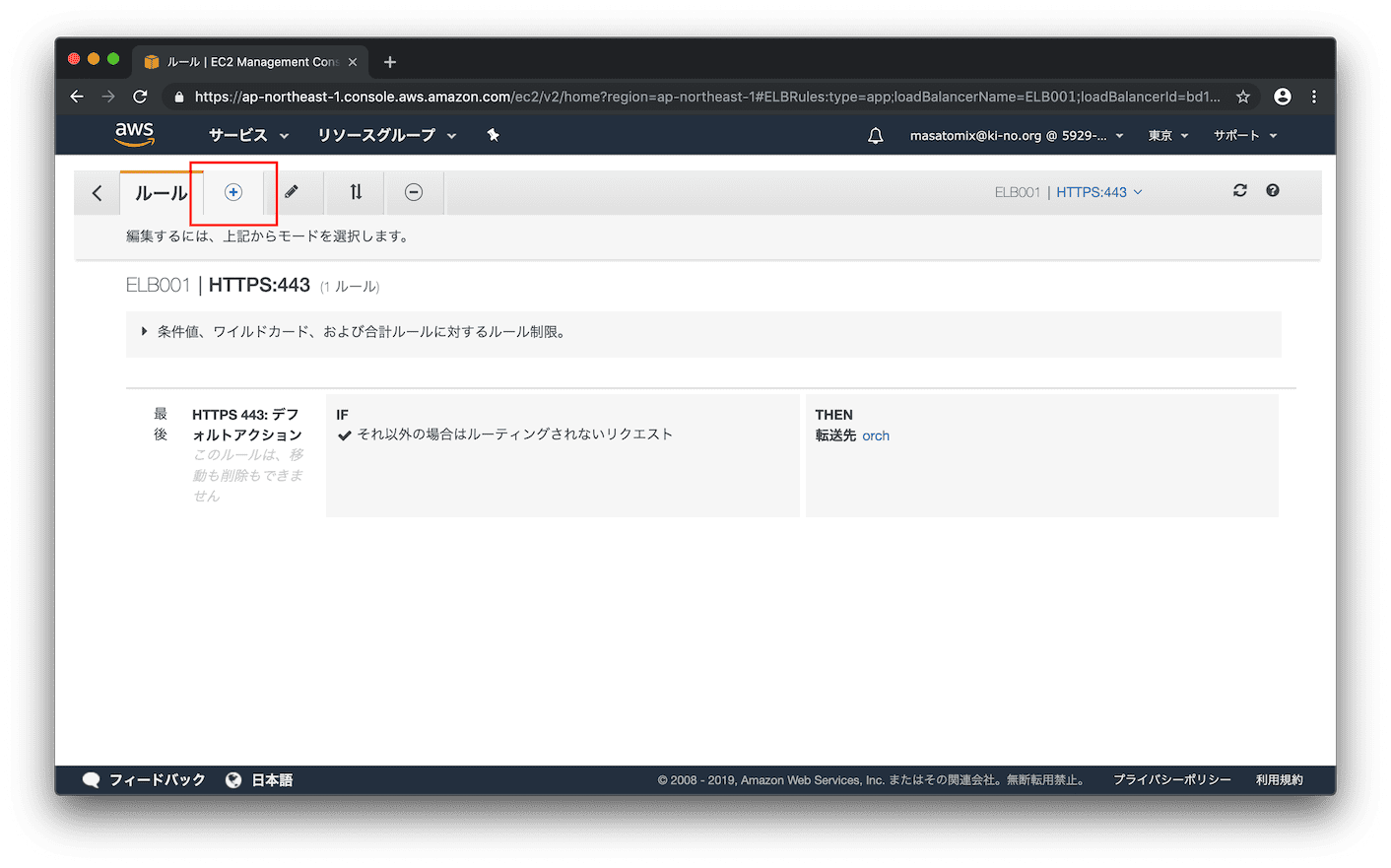
Task: Click the copyright notice in the footer
Action: [874, 780]
